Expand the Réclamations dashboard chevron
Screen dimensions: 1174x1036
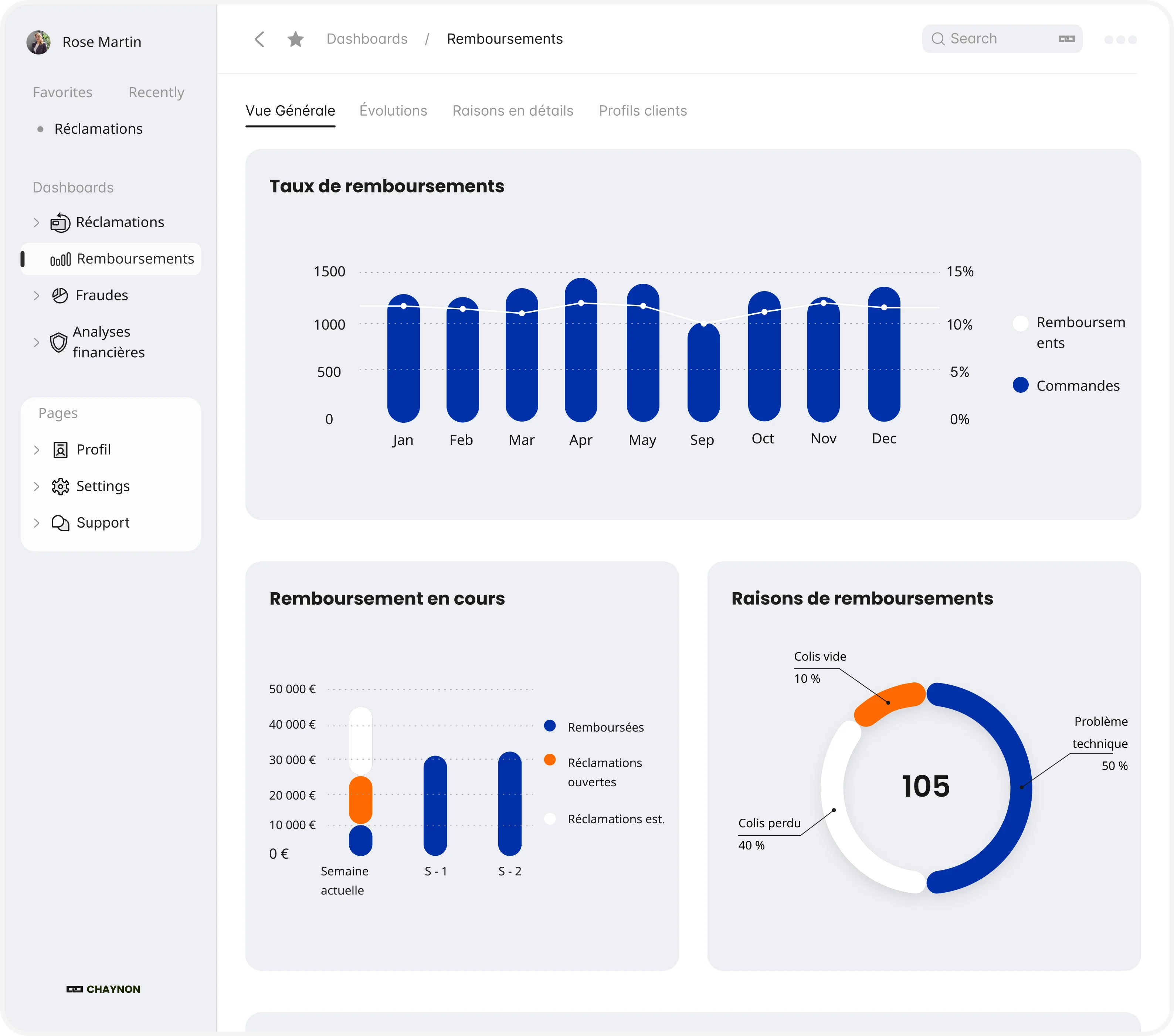(36, 223)
